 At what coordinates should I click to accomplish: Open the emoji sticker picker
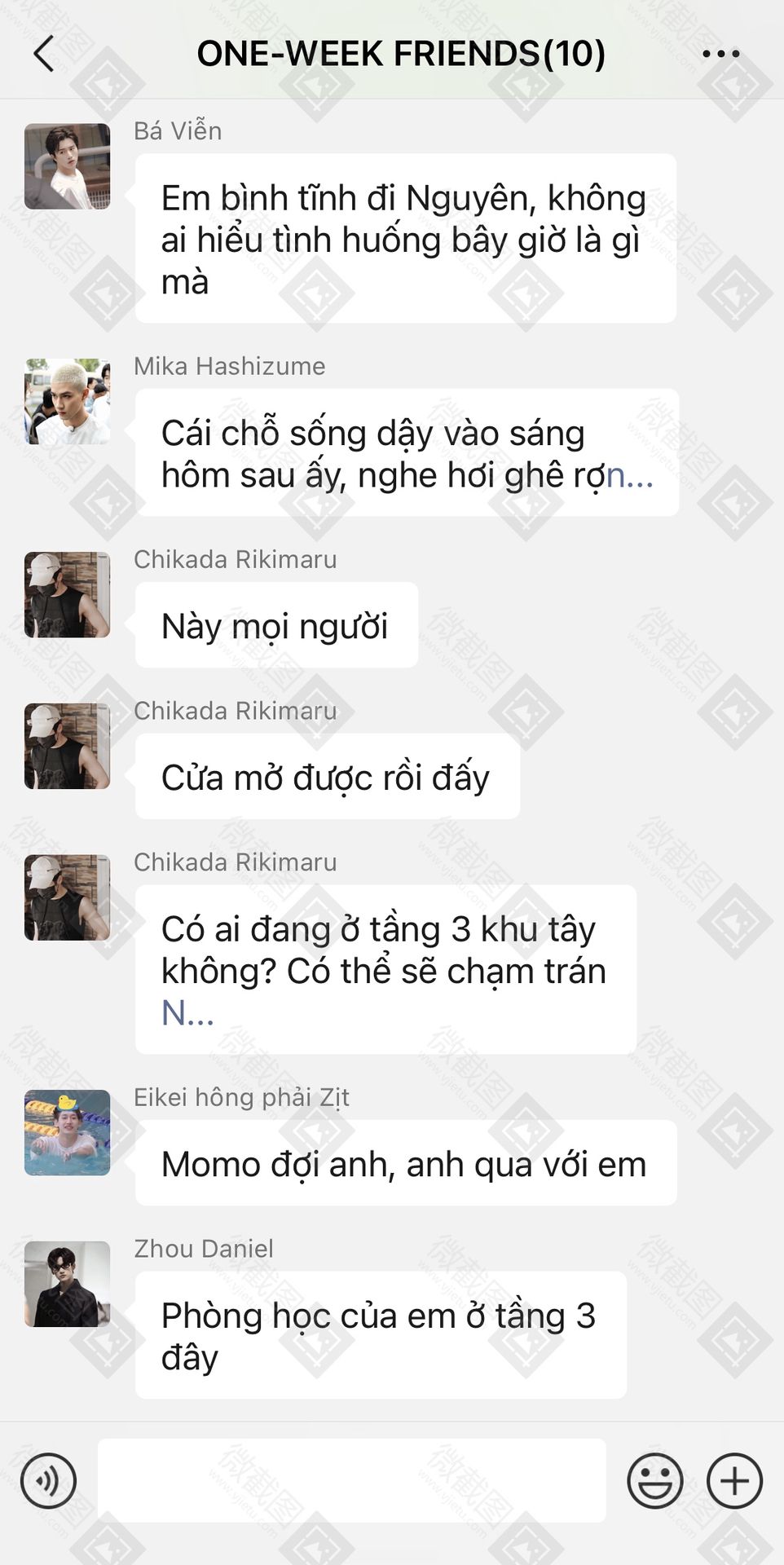(x=655, y=1480)
